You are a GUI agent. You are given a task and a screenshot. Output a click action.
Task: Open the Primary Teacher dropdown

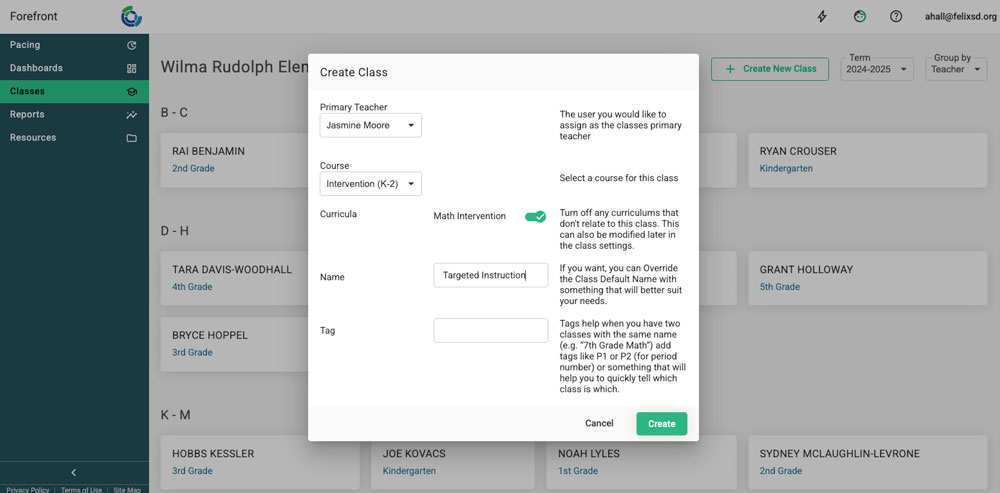click(370, 126)
